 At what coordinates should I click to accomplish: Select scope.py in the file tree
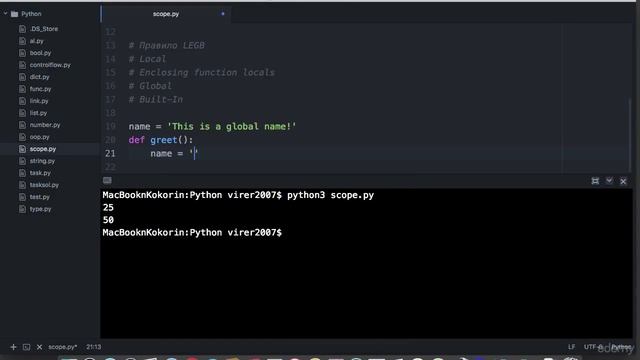[x=42, y=149]
